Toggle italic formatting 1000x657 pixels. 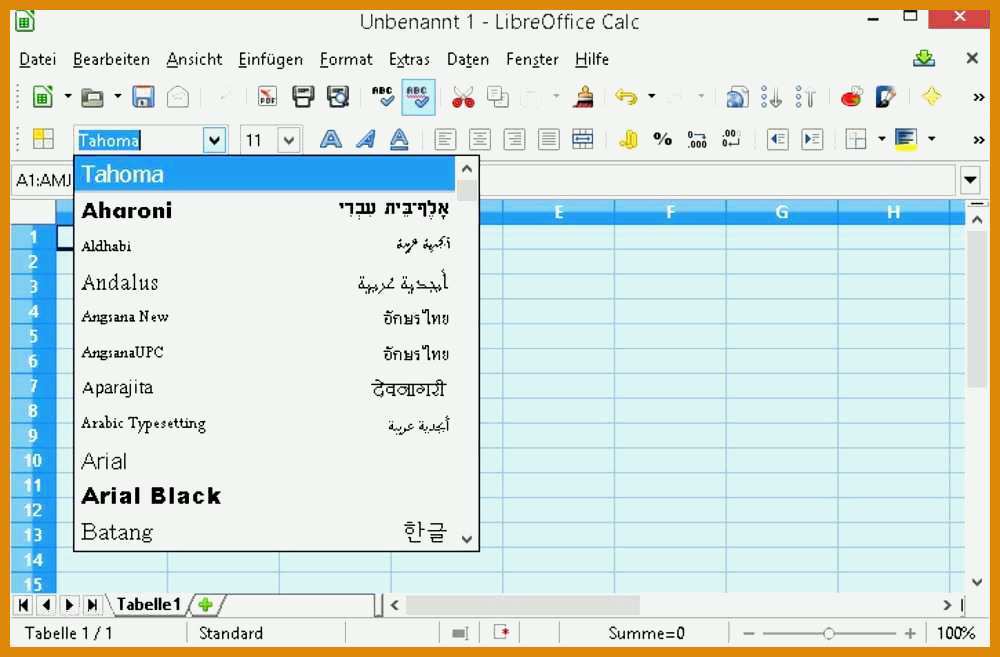pos(365,139)
